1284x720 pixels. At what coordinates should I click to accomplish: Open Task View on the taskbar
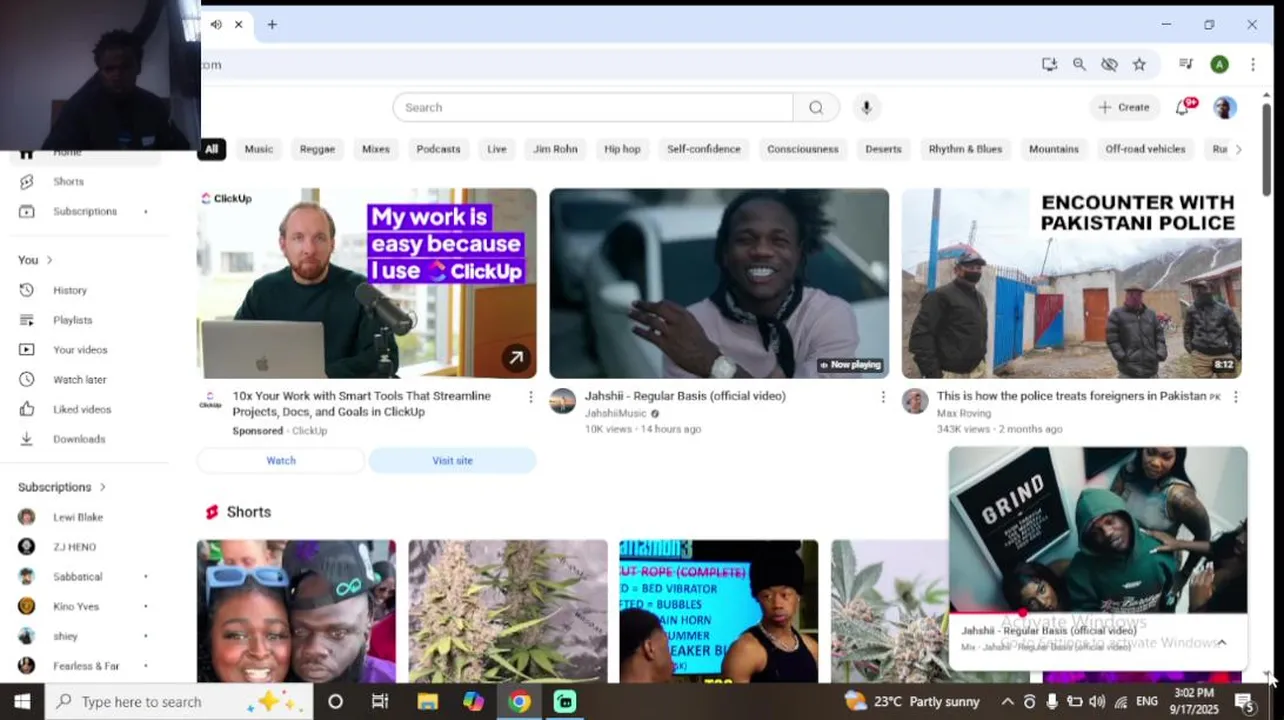[380, 702]
